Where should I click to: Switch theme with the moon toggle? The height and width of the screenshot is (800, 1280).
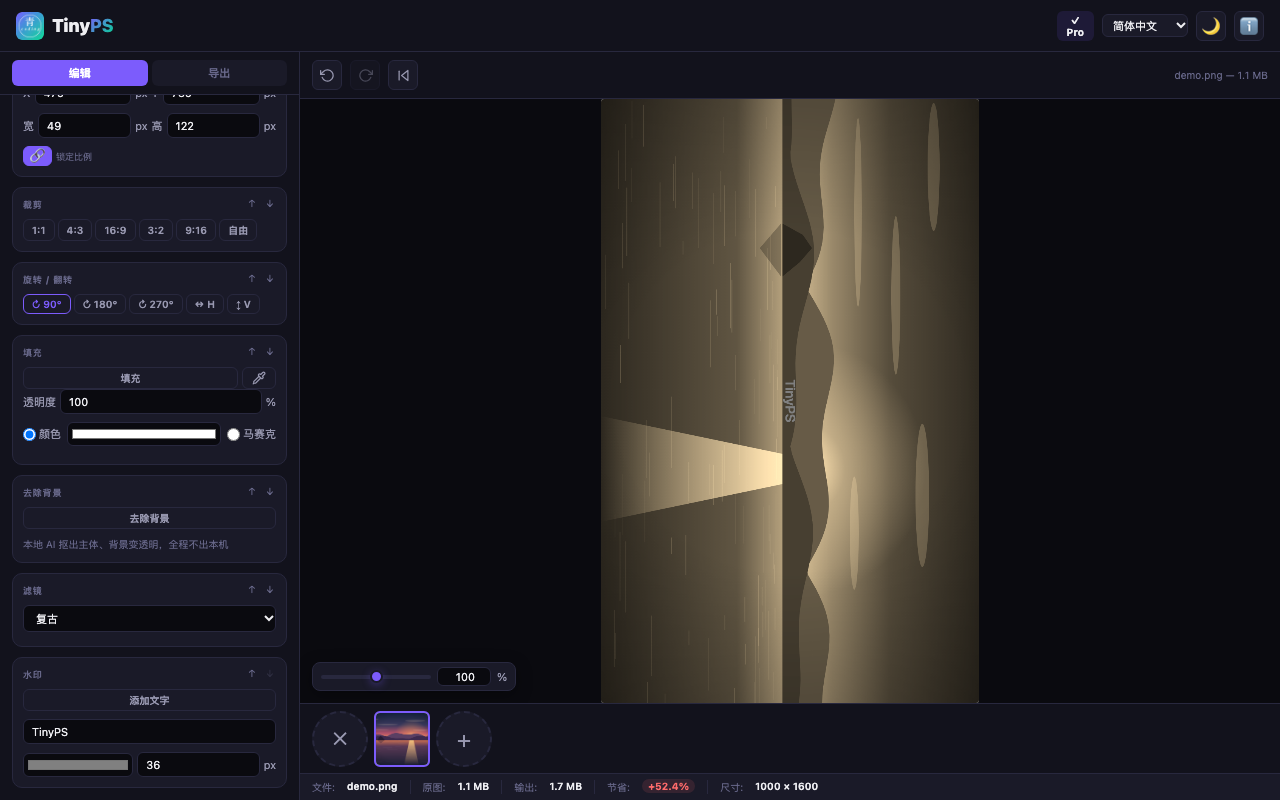(x=1211, y=26)
